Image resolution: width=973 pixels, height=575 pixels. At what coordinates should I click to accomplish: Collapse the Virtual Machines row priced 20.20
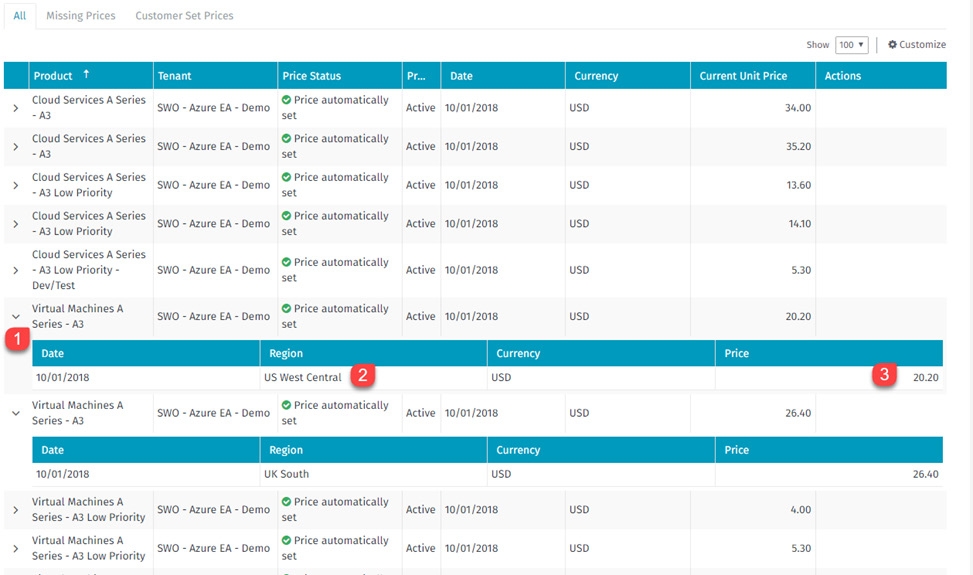coord(15,317)
